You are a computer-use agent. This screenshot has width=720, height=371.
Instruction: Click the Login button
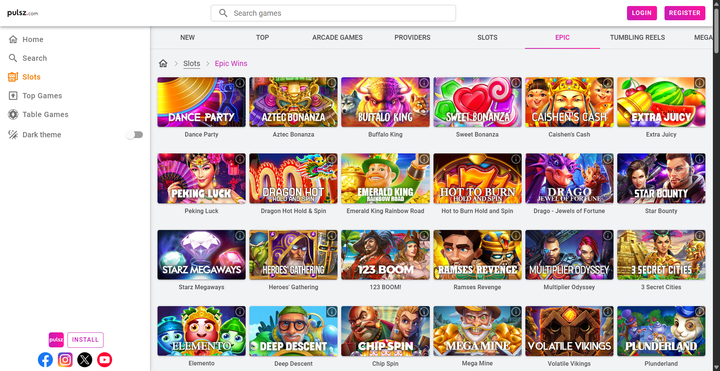pyautogui.click(x=641, y=13)
